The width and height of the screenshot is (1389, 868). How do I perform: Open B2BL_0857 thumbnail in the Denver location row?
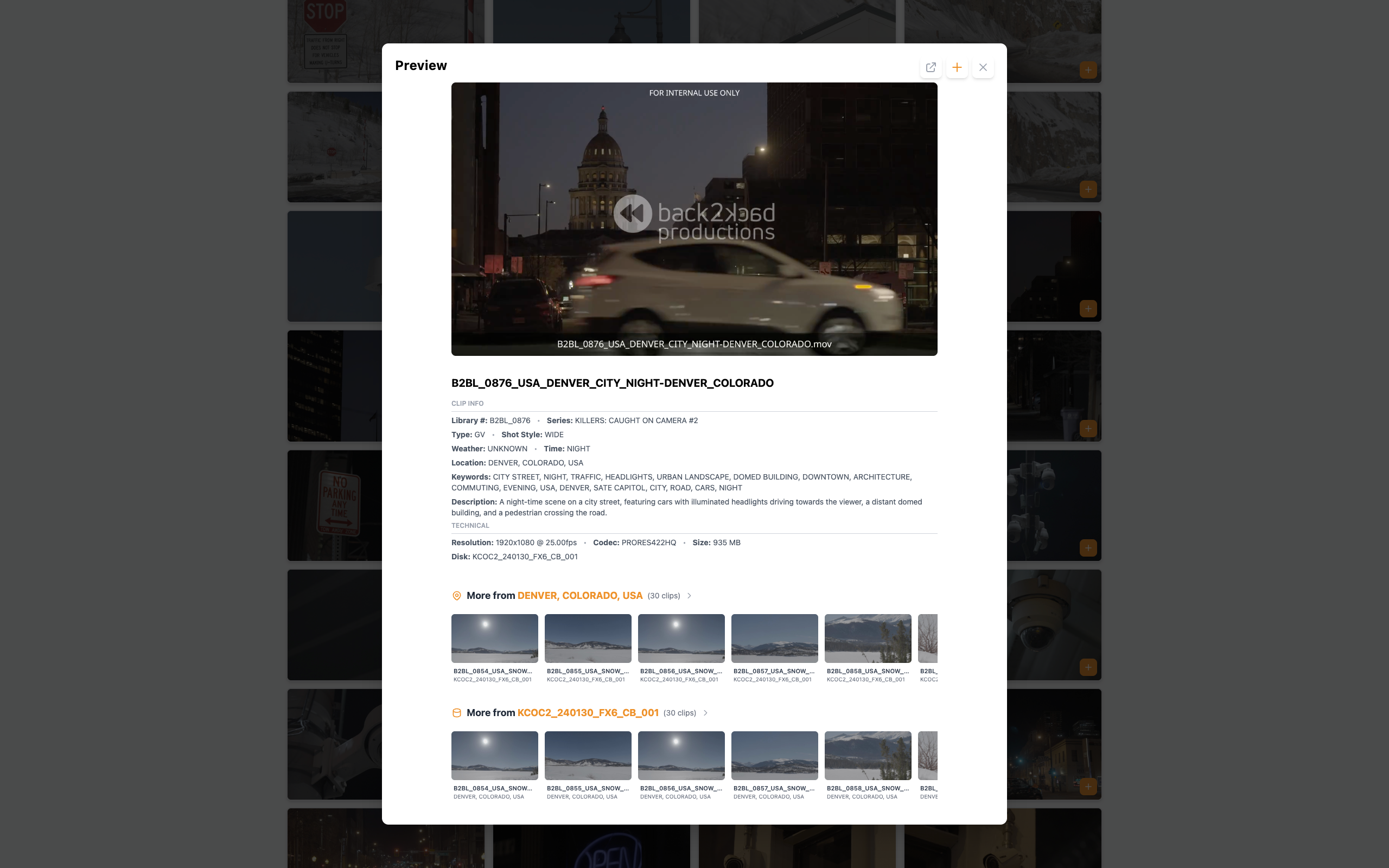[x=774, y=639]
